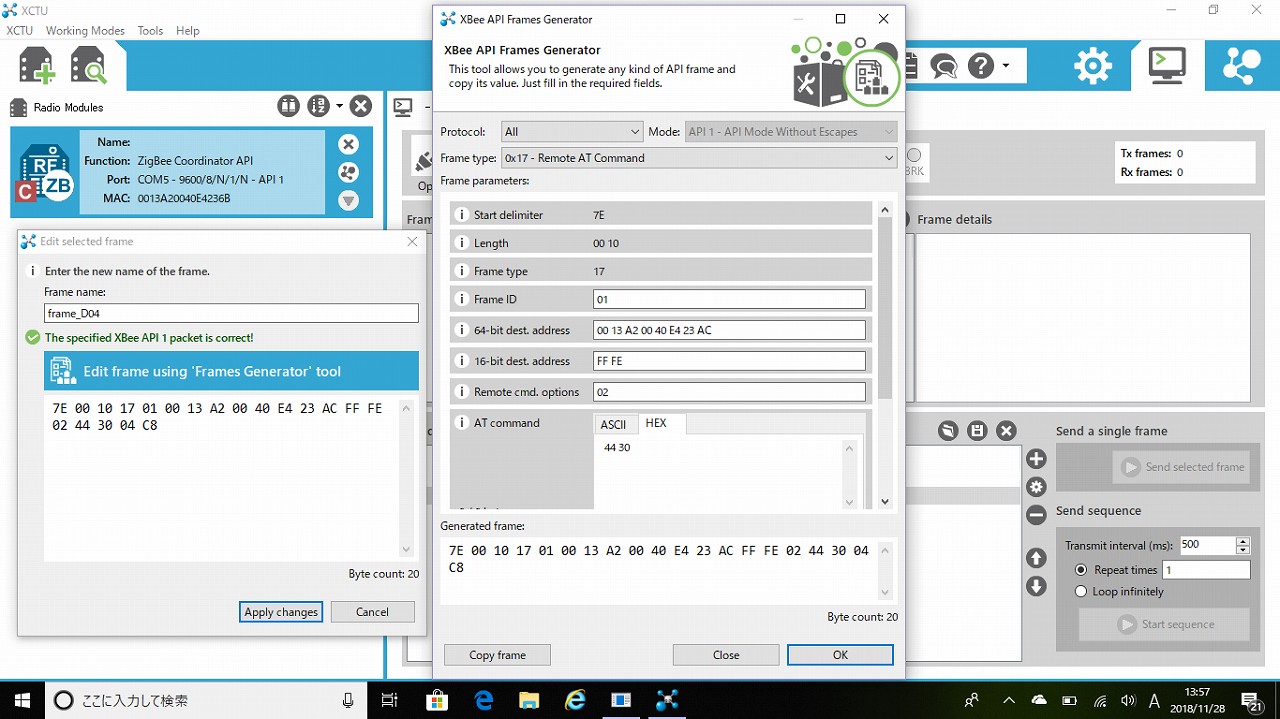Select the Repeat times radio button

[1081, 570]
